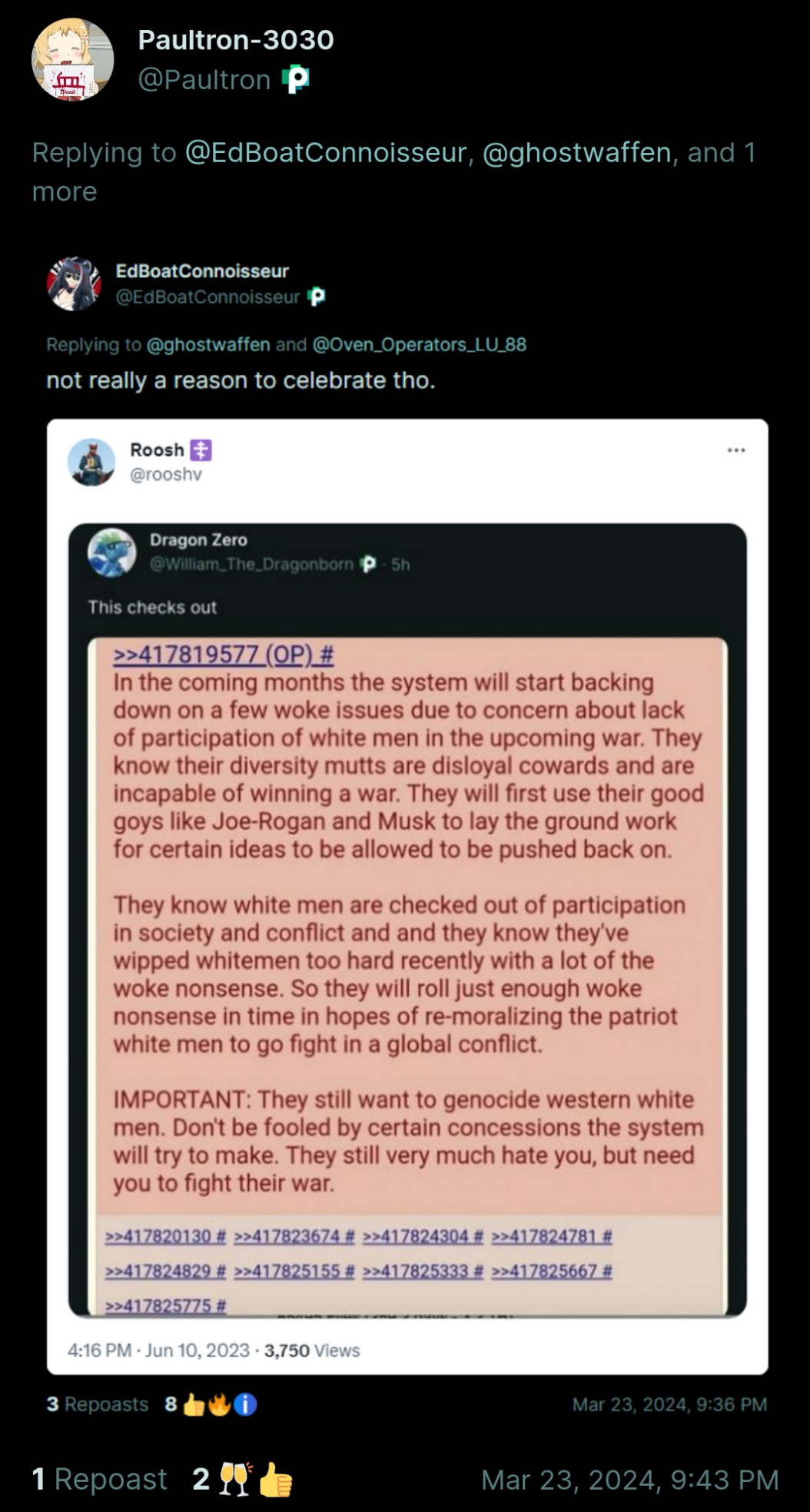Open EdBoatConnoisseur's avatar in quoted post
810x1512 pixels.
pyautogui.click(x=75, y=283)
